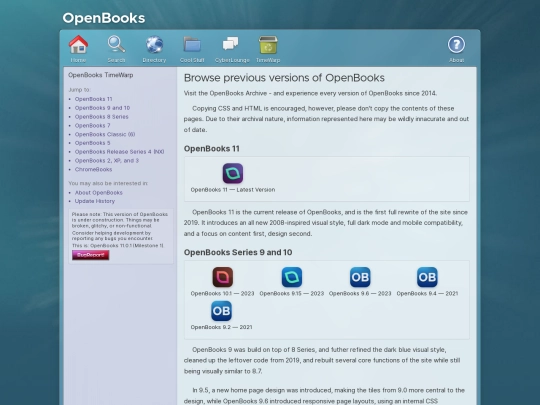
Task: Go to the Home page icon
Action: [78, 44]
